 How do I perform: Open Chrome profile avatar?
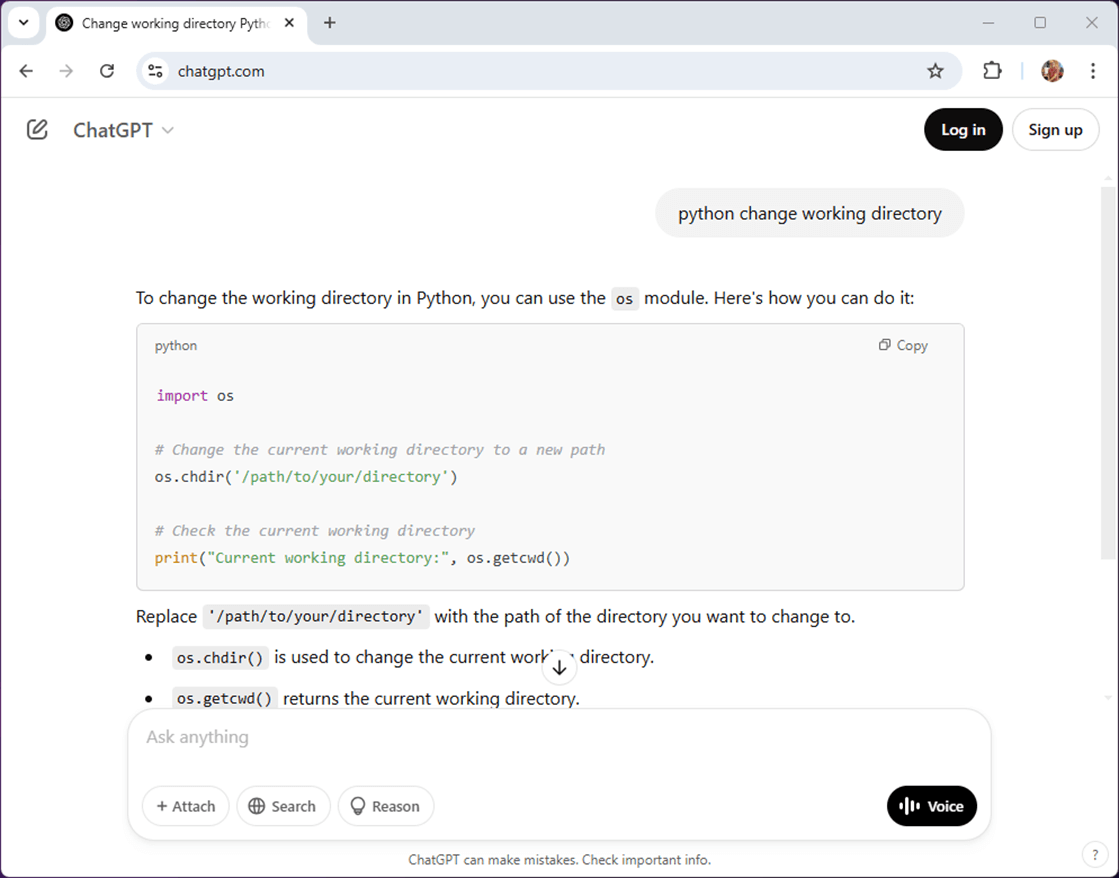click(x=1052, y=71)
